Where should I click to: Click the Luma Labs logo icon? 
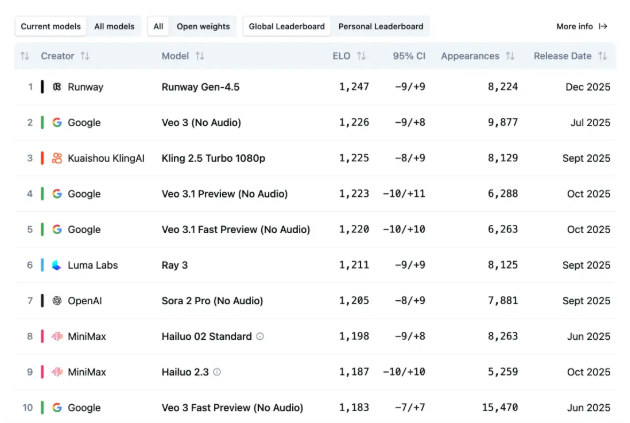[x=57, y=265]
